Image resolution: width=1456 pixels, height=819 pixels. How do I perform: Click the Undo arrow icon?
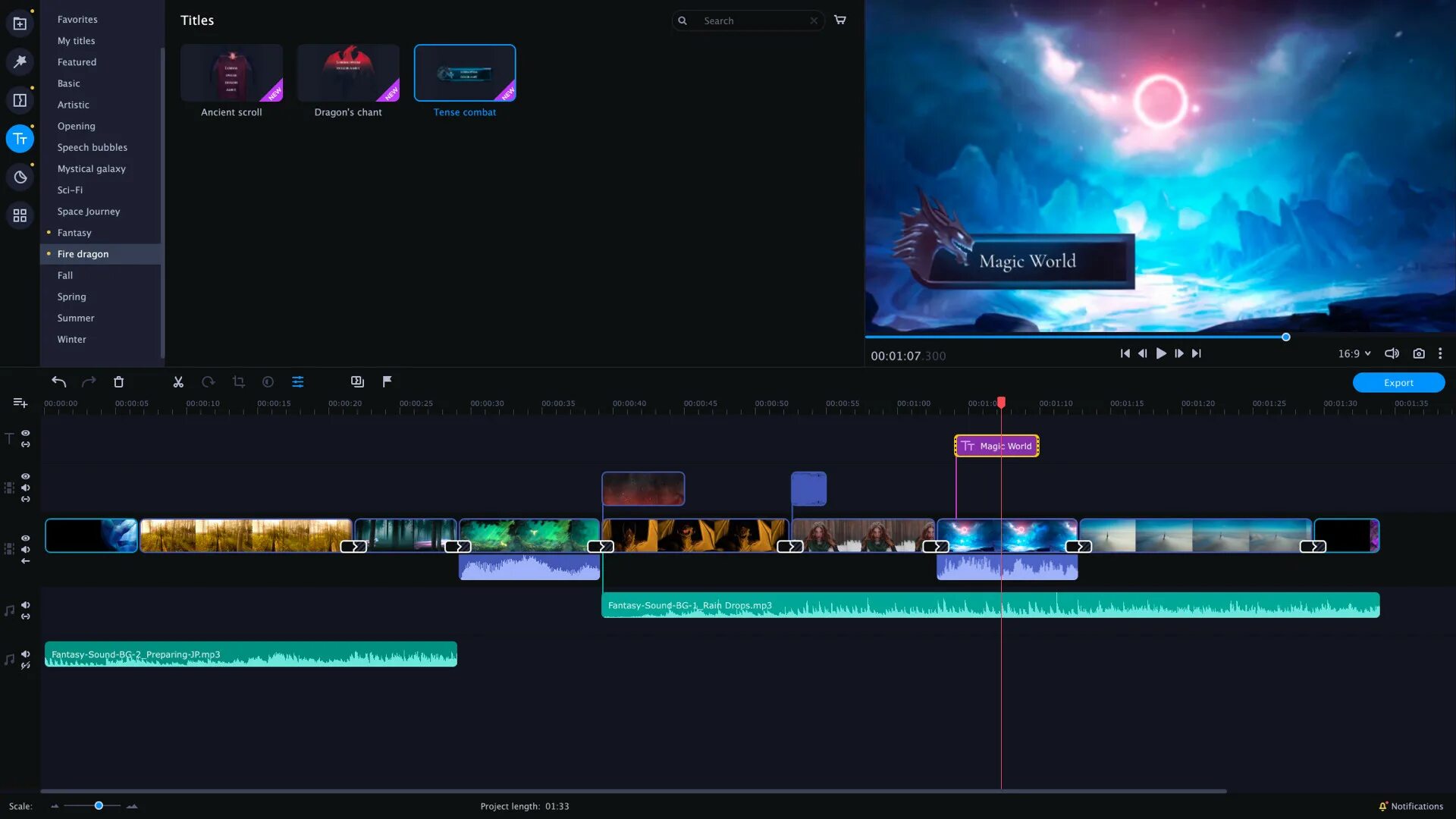point(58,382)
